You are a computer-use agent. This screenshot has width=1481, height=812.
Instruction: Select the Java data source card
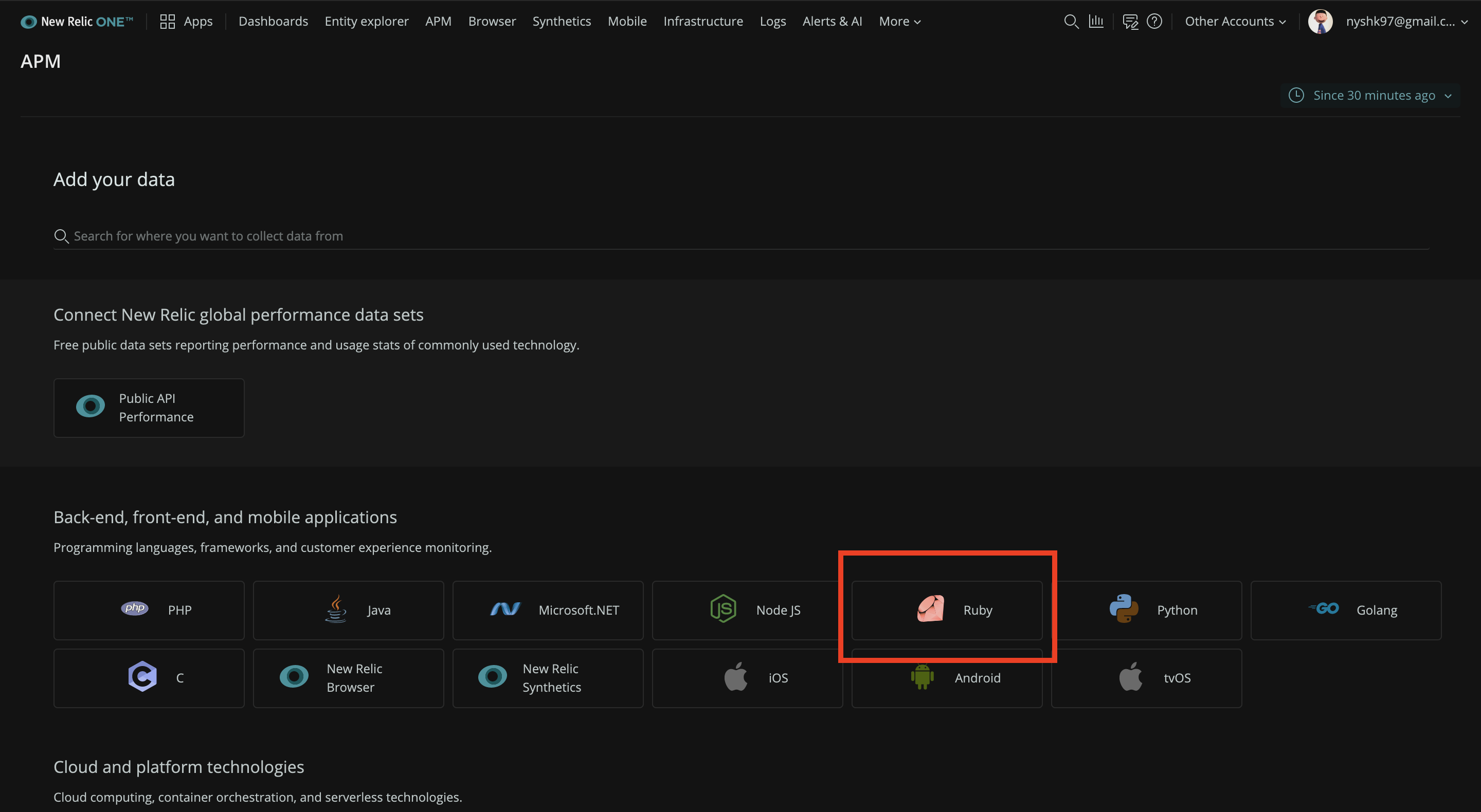(349, 611)
